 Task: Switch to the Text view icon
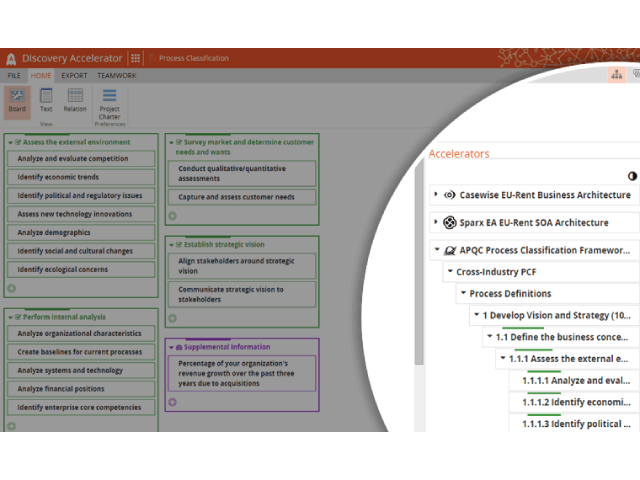click(46, 101)
